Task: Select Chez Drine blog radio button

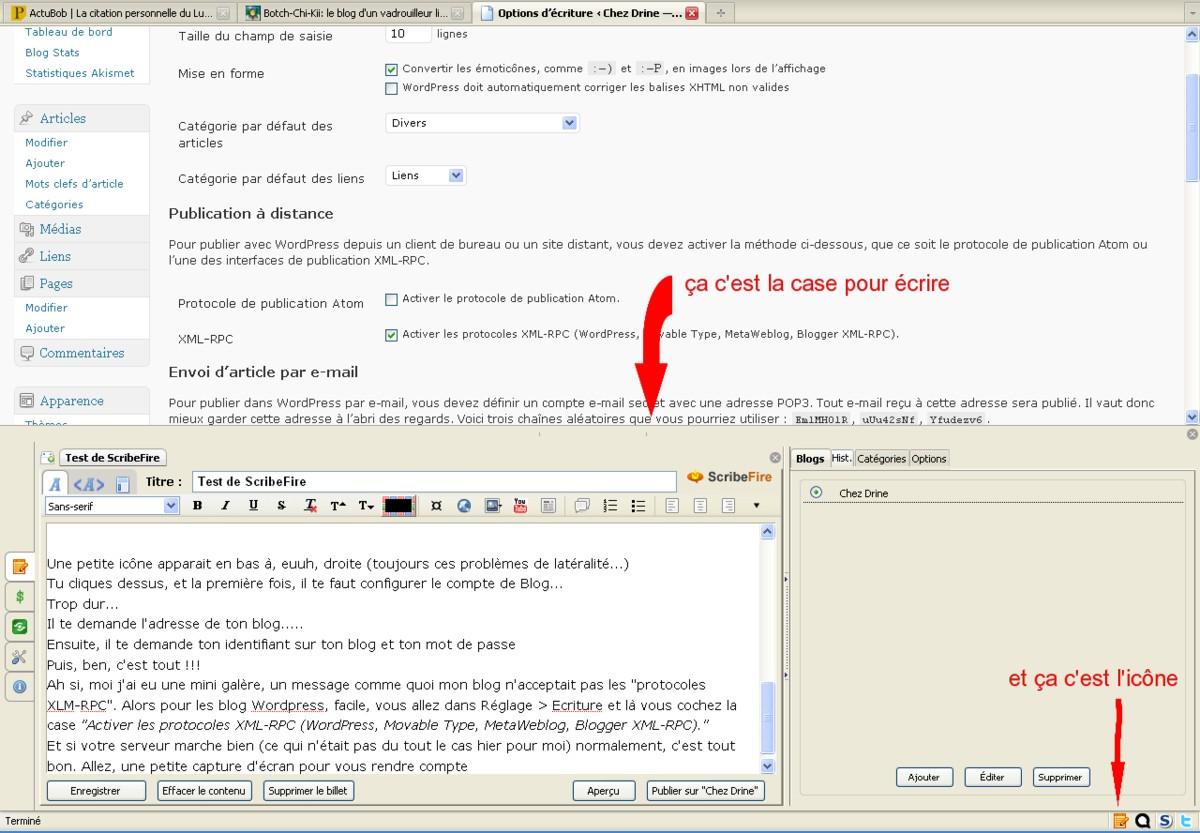Action: tap(817, 493)
